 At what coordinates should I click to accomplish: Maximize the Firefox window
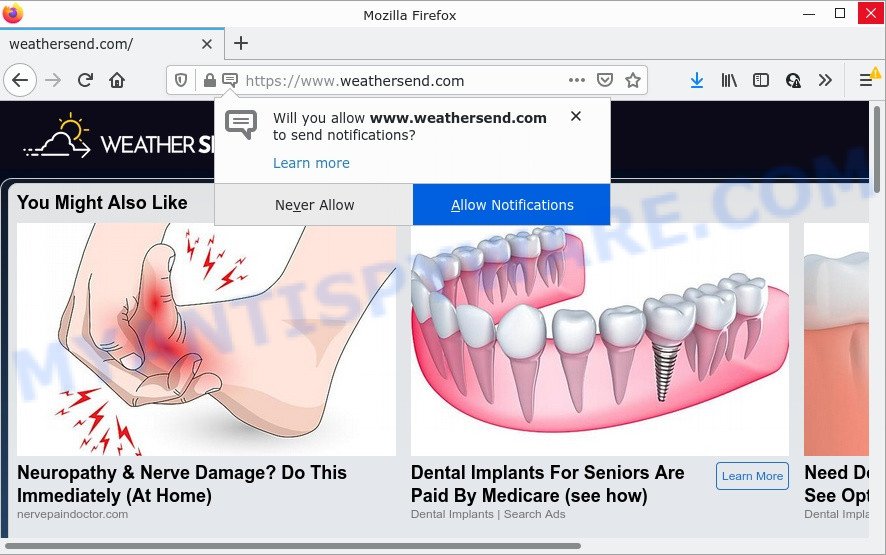pos(840,13)
